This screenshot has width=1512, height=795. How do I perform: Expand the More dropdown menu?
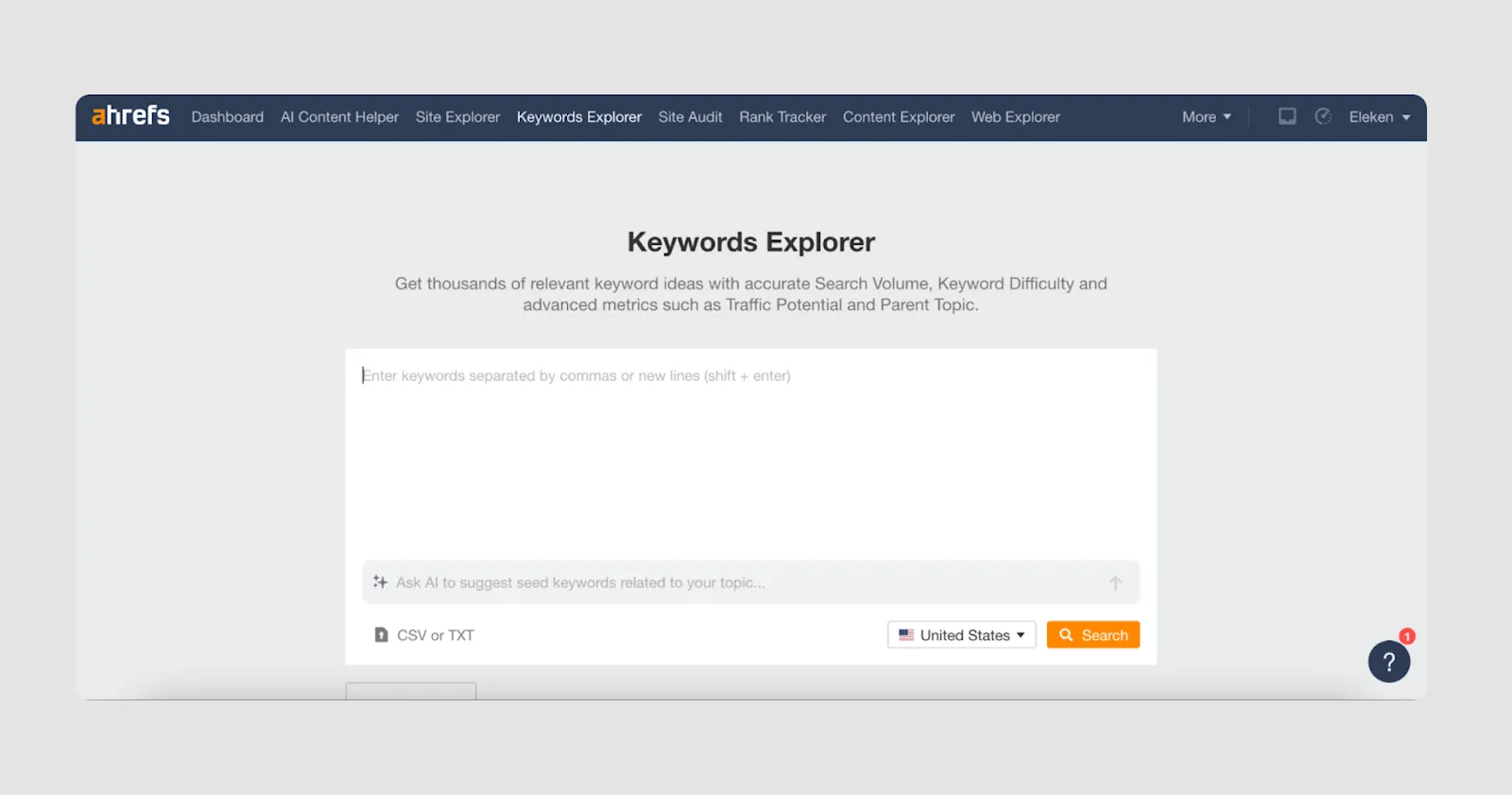1207,117
